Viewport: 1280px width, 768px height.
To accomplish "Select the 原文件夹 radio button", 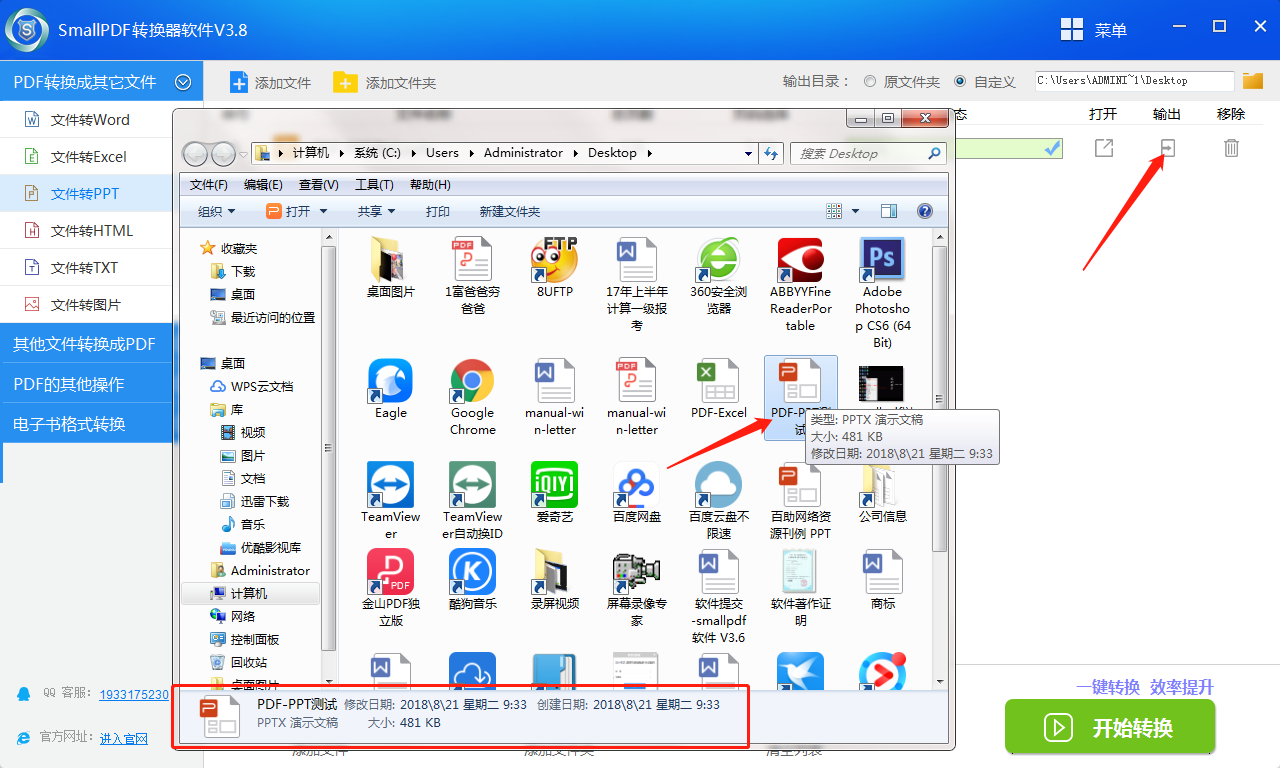I will [870, 81].
